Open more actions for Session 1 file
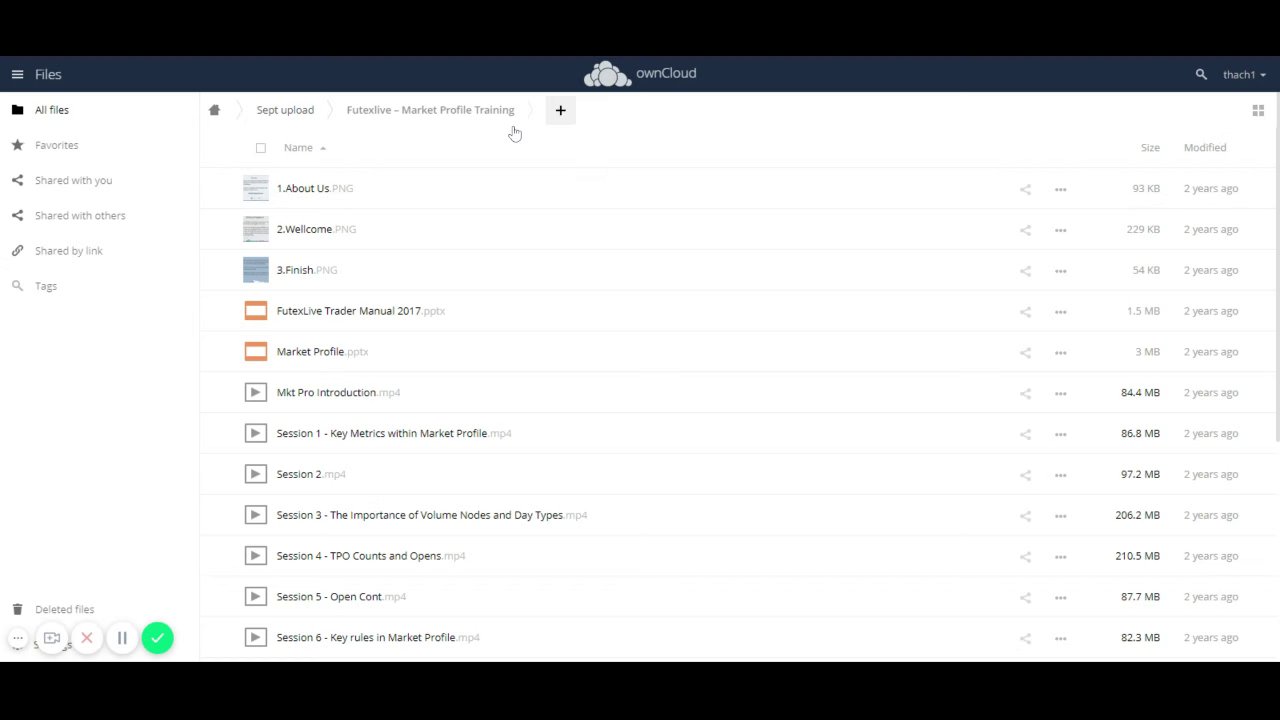This screenshot has width=1280, height=720. (x=1060, y=434)
